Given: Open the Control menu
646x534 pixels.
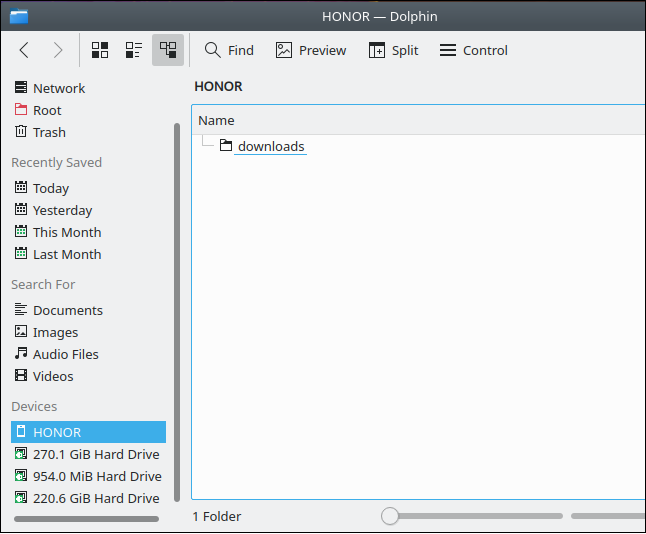Looking at the screenshot, I should click(474, 50).
